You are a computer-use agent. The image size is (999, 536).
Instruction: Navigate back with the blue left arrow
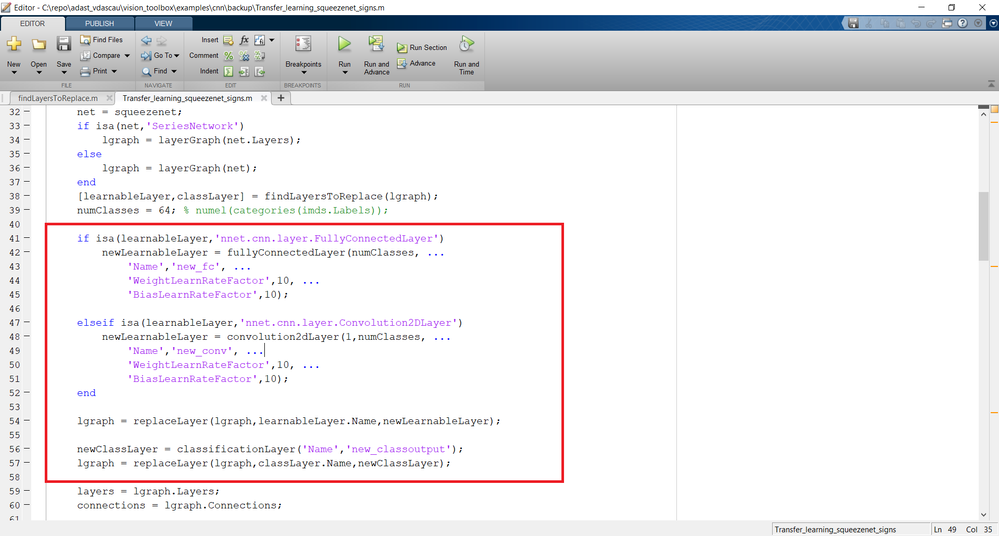[147, 40]
